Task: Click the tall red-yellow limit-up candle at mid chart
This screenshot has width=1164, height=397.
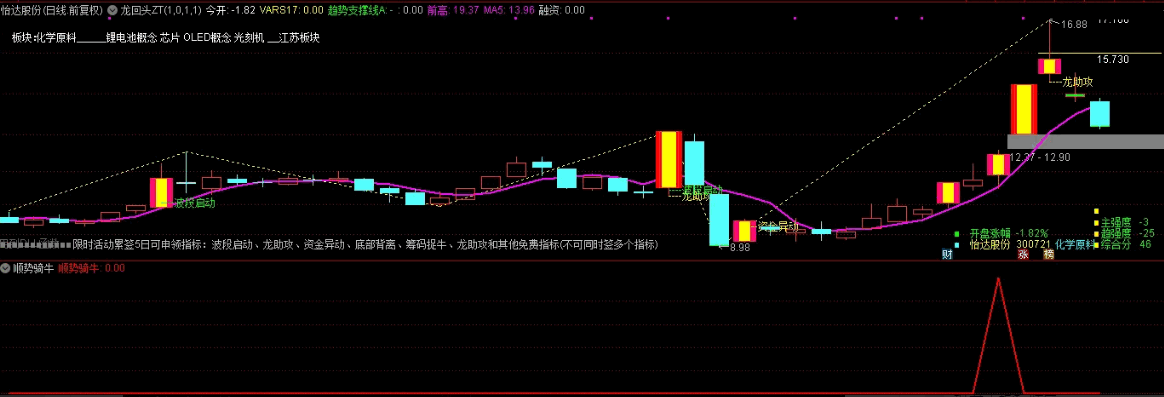Action: (x=668, y=160)
